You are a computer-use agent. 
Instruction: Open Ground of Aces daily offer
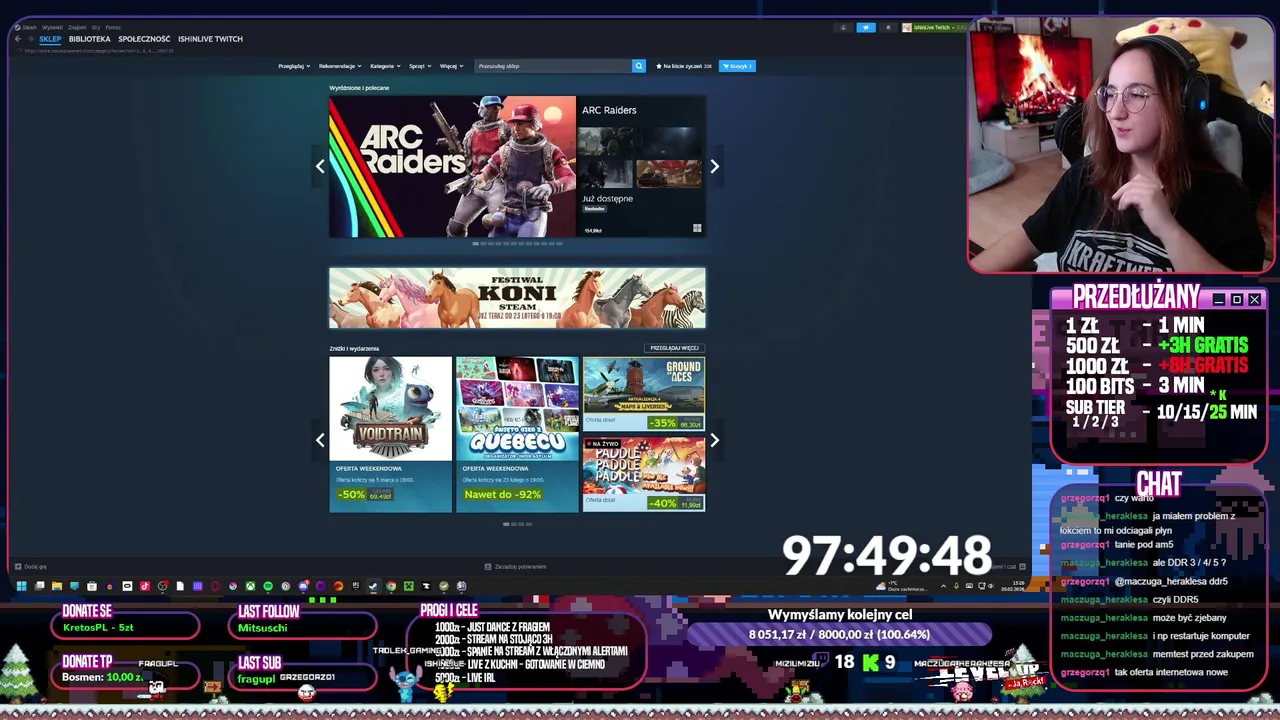(x=644, y=393)
